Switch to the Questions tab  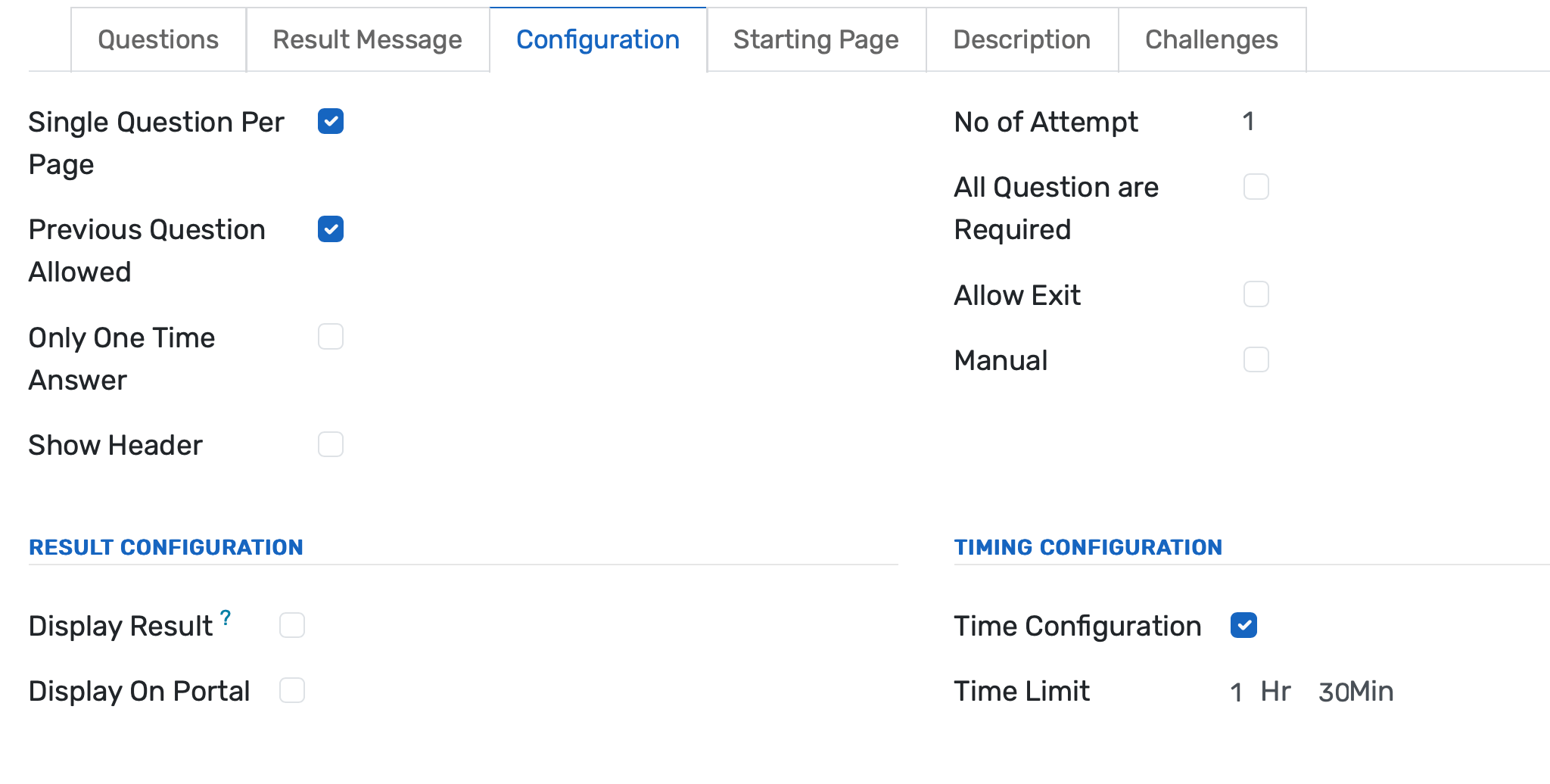157,39
